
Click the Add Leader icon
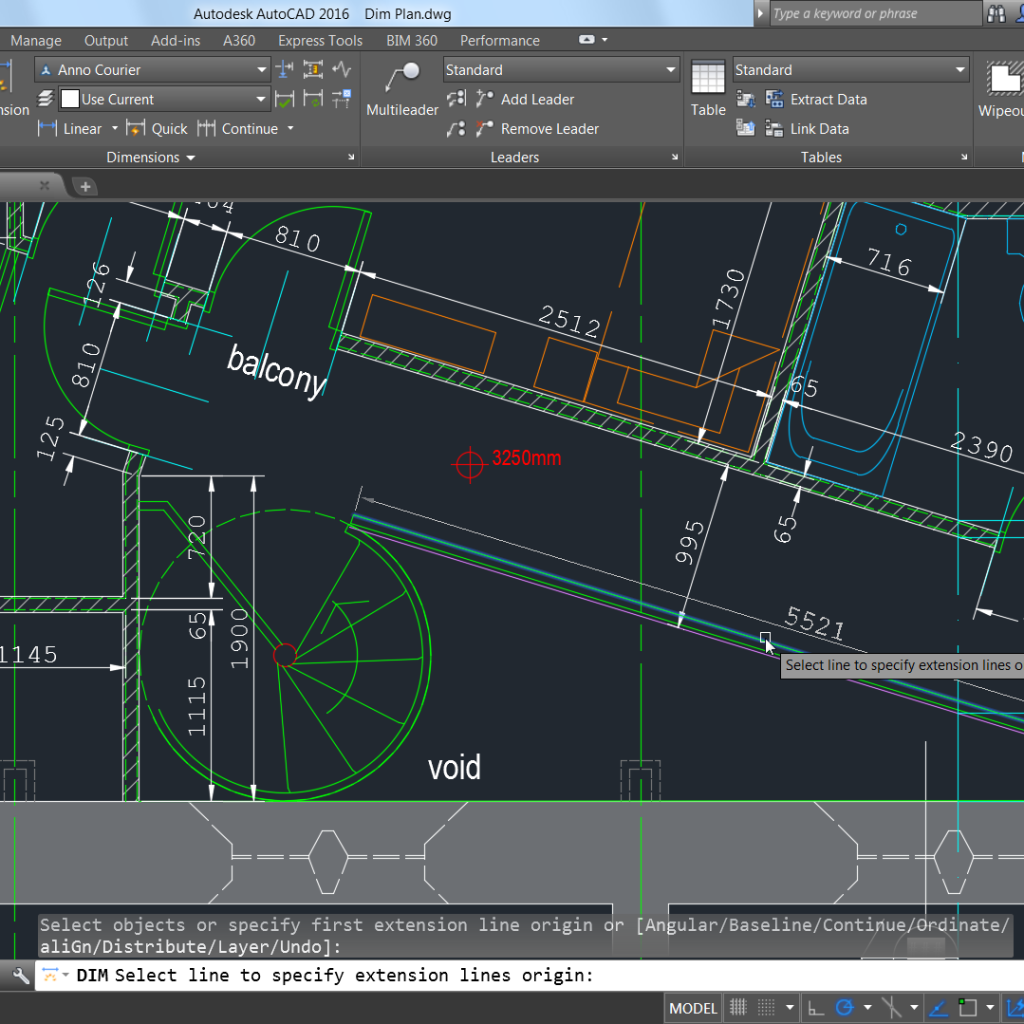pyautogui.click(x=485, y=99)
